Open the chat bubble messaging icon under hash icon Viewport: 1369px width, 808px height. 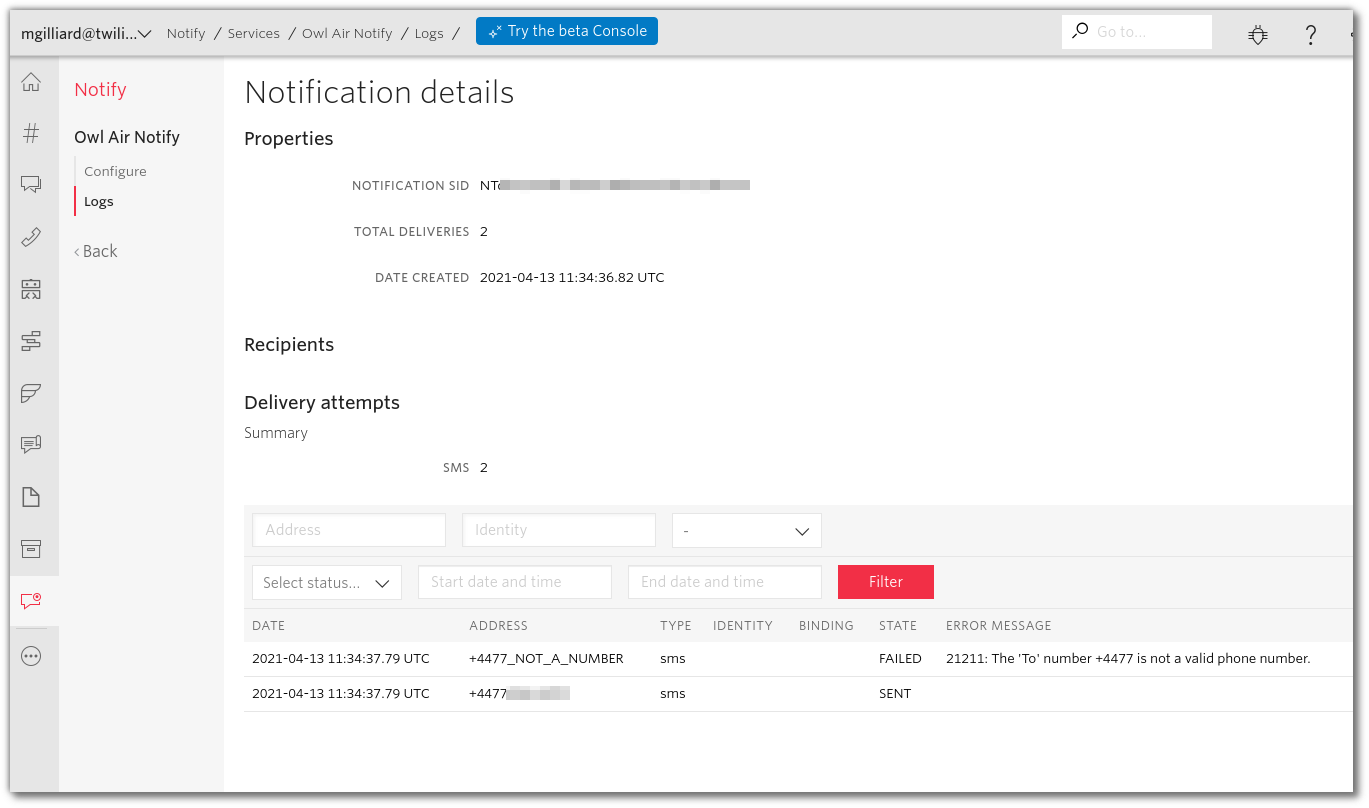pos(31,184)
